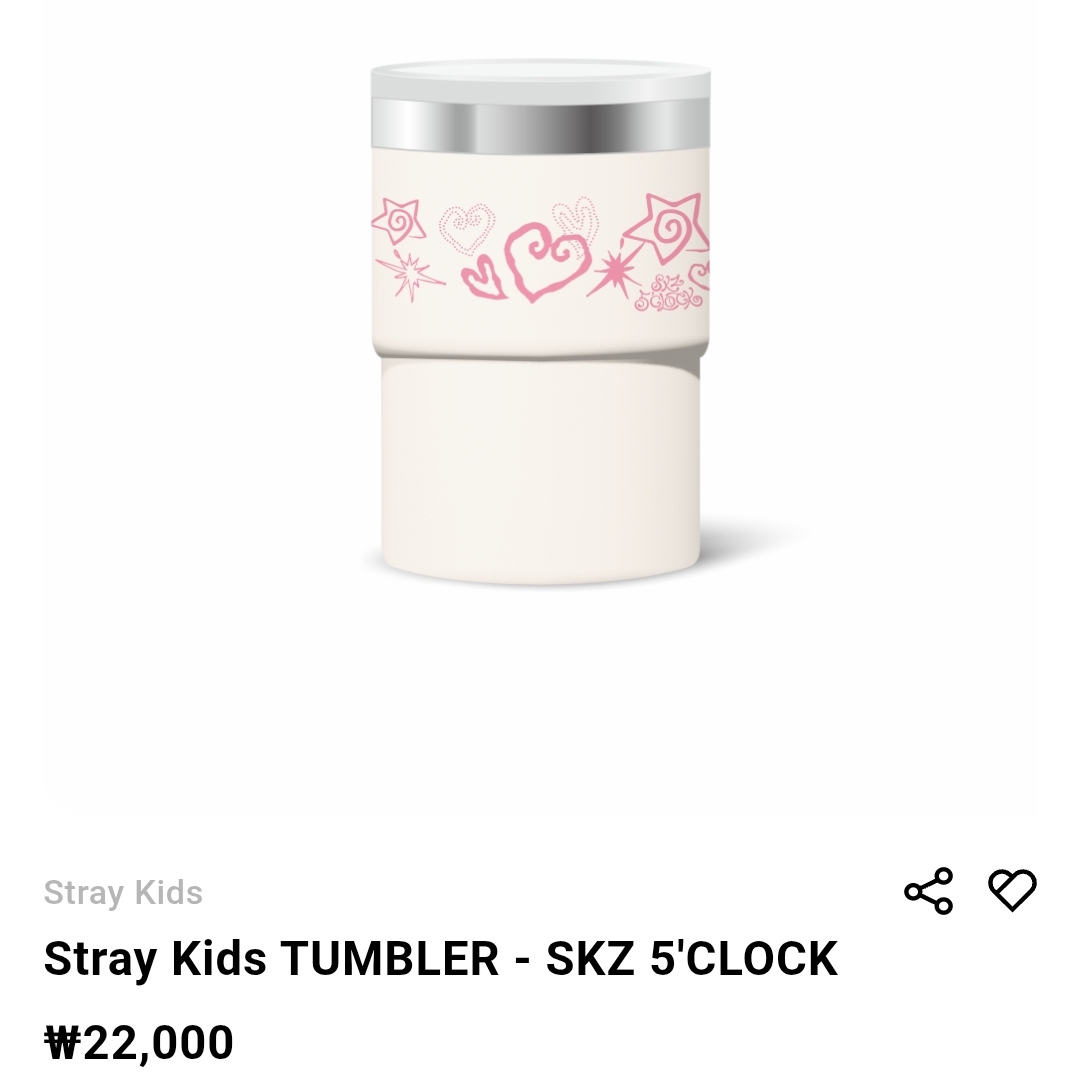Click the large spiral star on right
The image size is (1080, 1086).
[x=666, y=226]
